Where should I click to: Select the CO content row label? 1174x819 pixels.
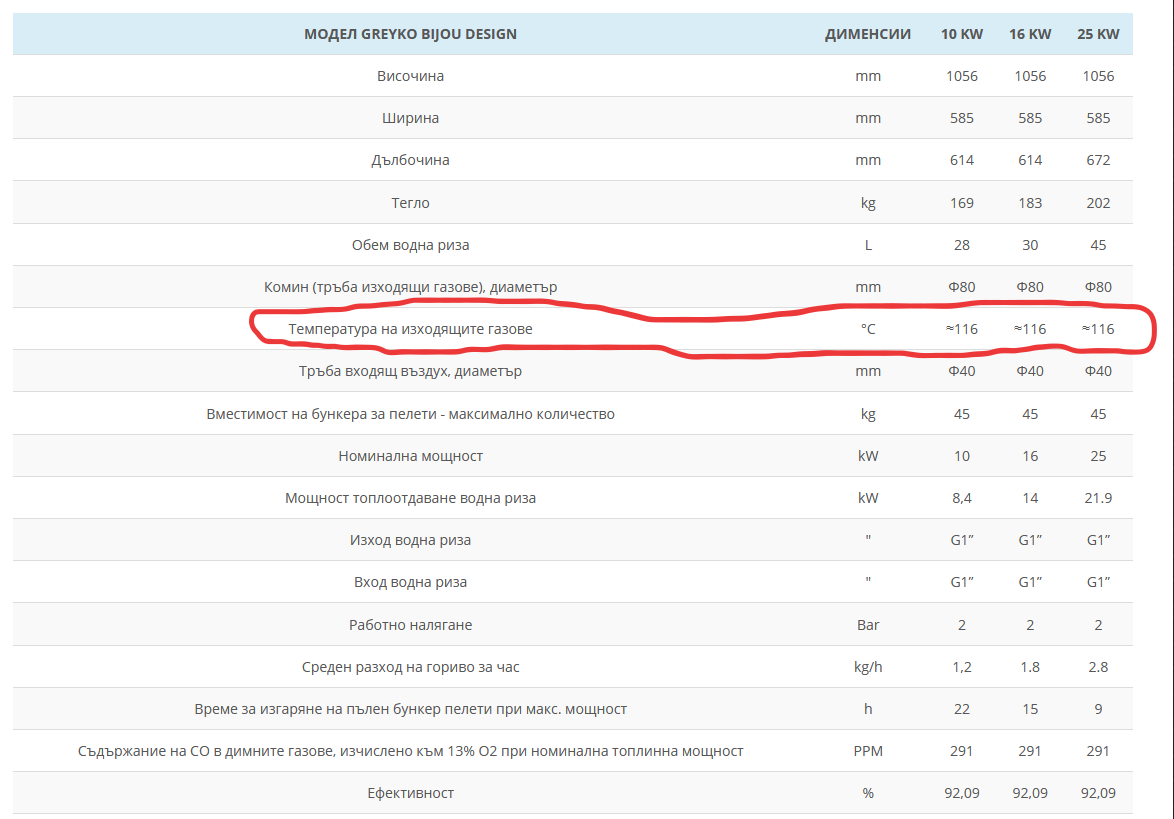pyautogui.click(x=410, y=750)
